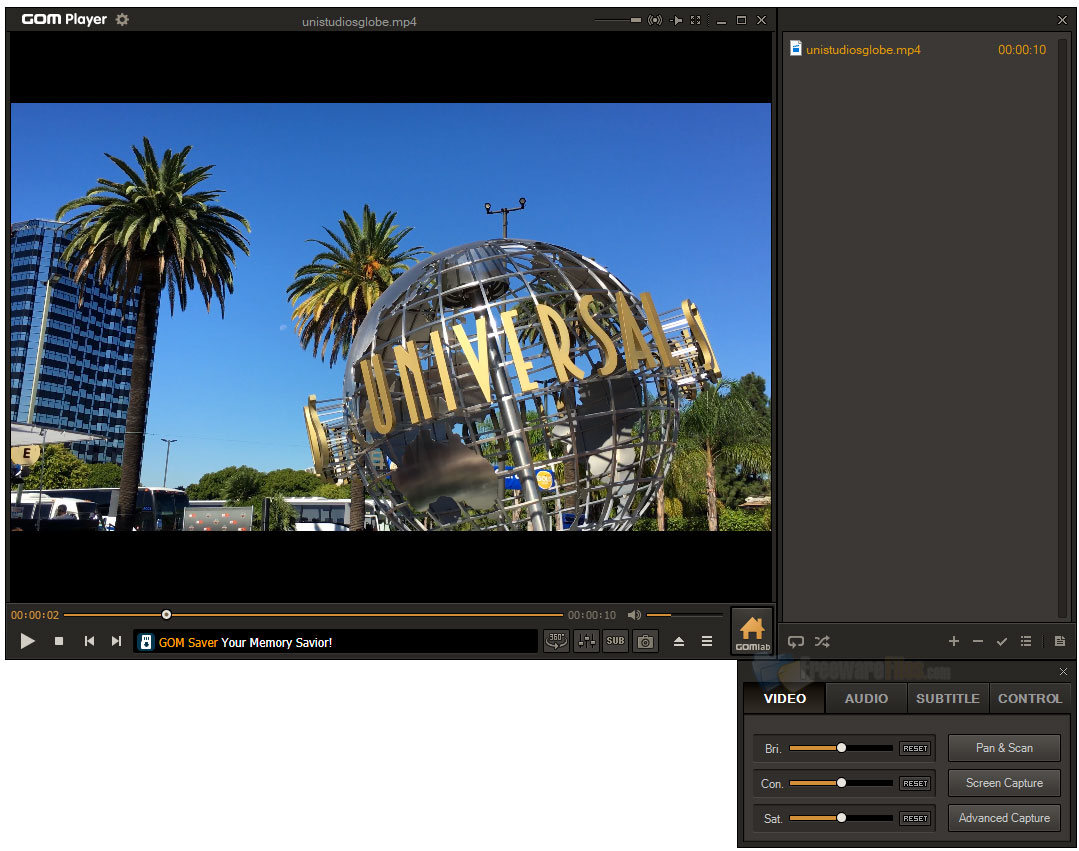This screenshot has width=1079, height=851.
Task: Click the playlist document icon
Action: click(1060, 641)
